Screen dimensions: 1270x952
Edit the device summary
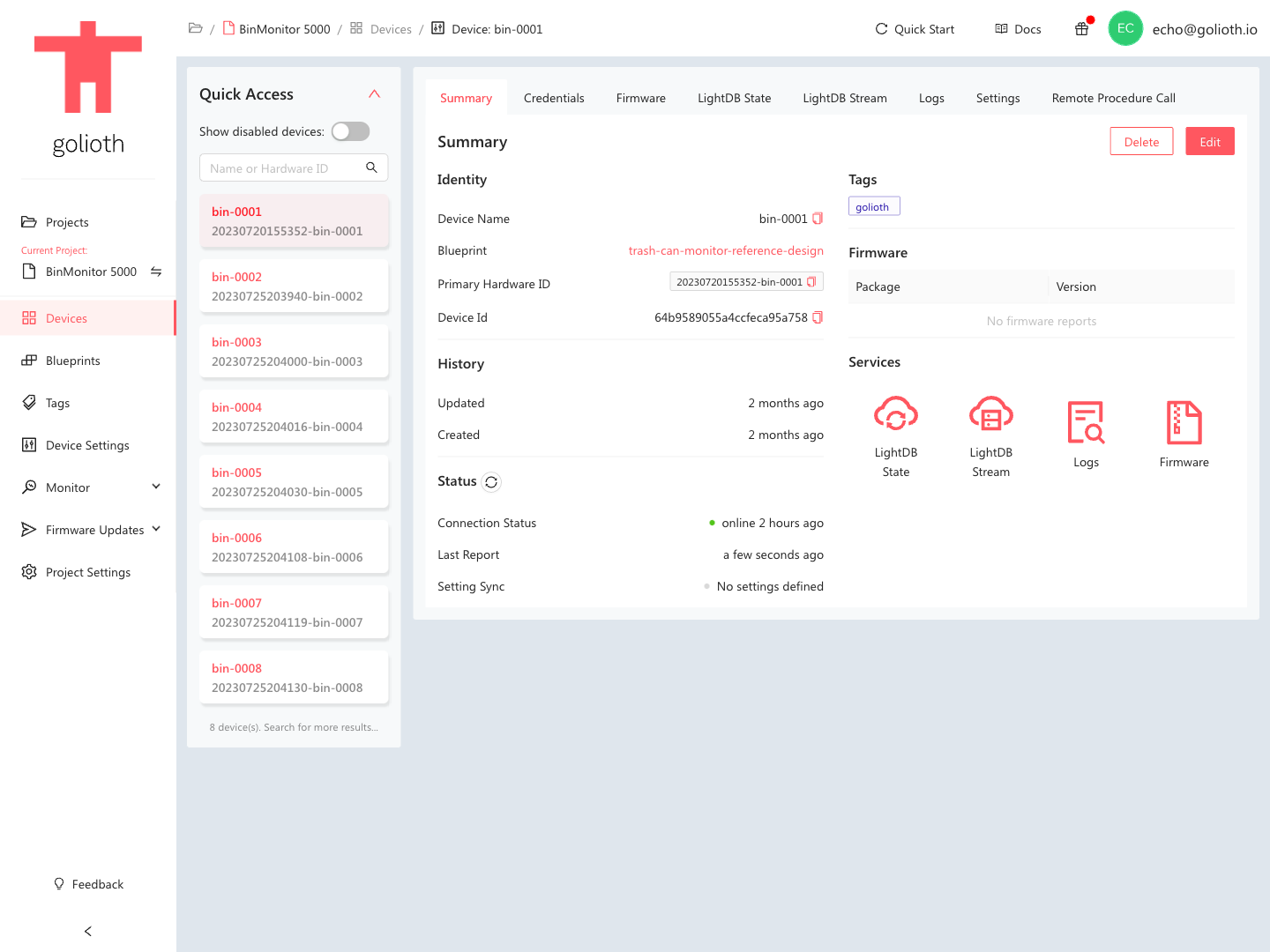coord(1210,141)
